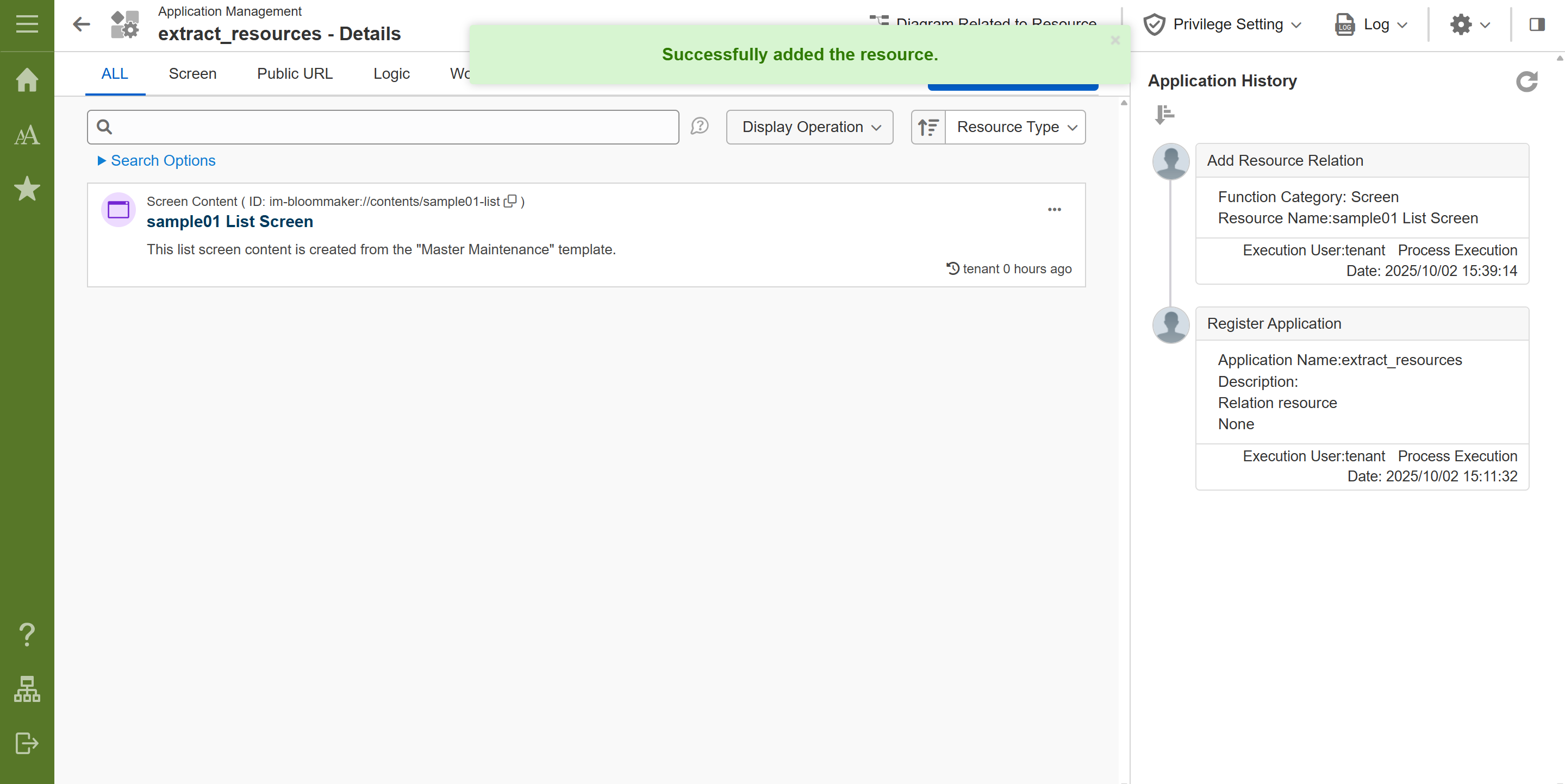Switch to the Public URL tab

(295, 73)
